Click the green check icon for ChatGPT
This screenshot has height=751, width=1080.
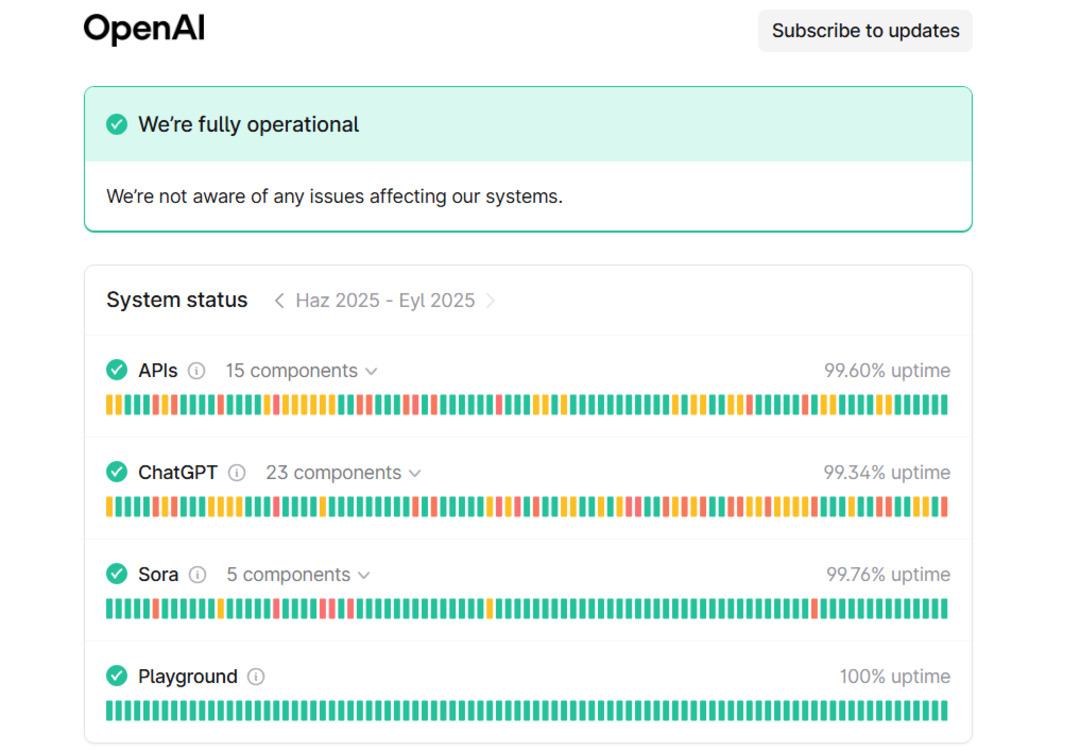(x=117, y=472)
